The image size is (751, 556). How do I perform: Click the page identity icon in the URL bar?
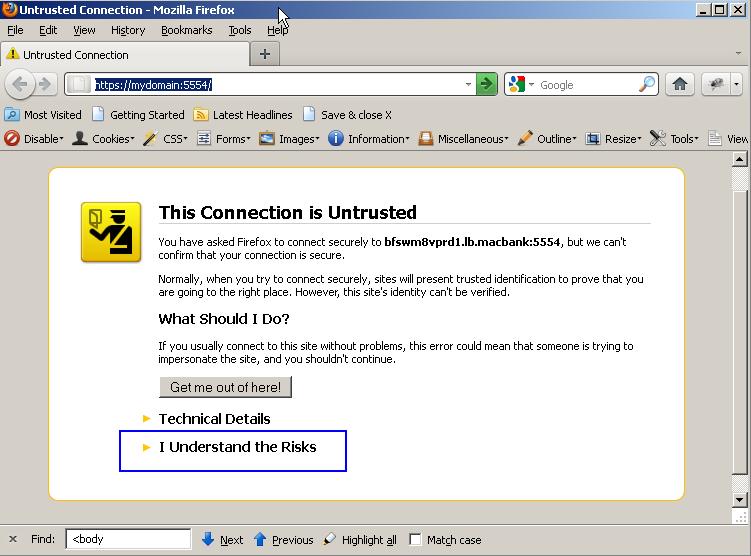tap(79, 84)
